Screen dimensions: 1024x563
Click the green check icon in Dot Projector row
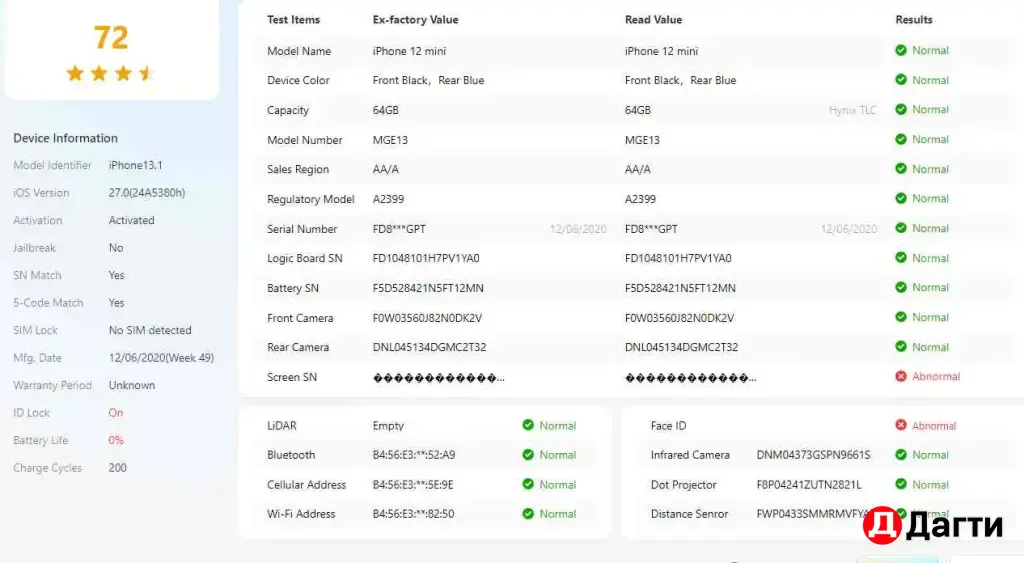pyautogui.click(x=901, y=484)
